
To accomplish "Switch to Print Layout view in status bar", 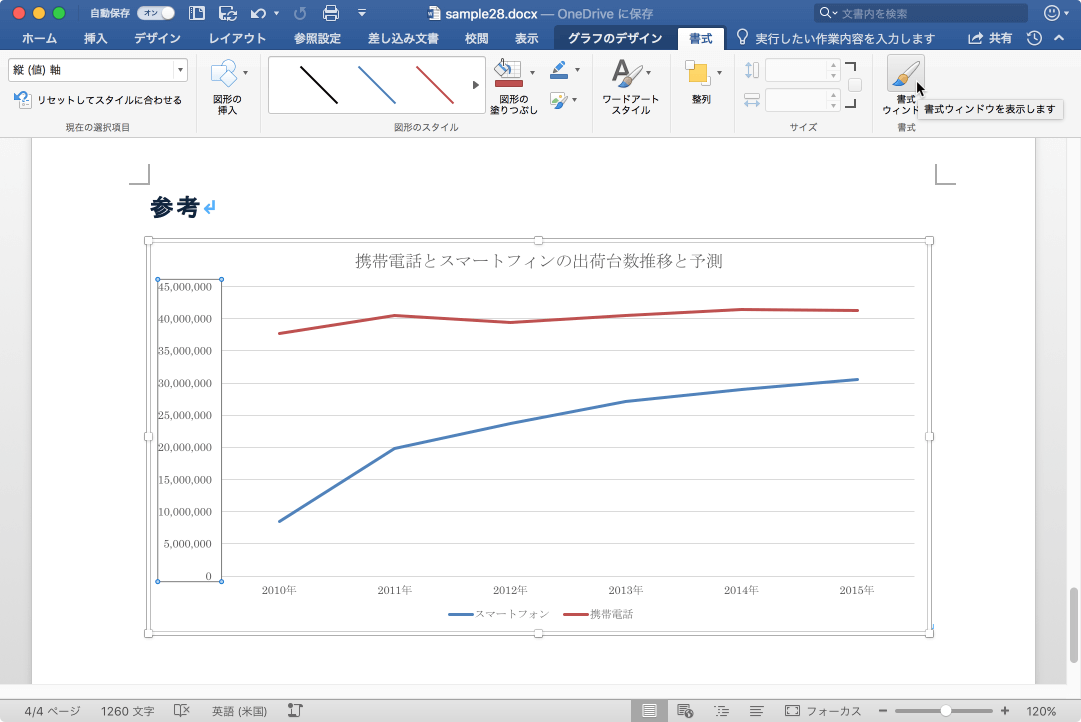I will tap(649, 711).
